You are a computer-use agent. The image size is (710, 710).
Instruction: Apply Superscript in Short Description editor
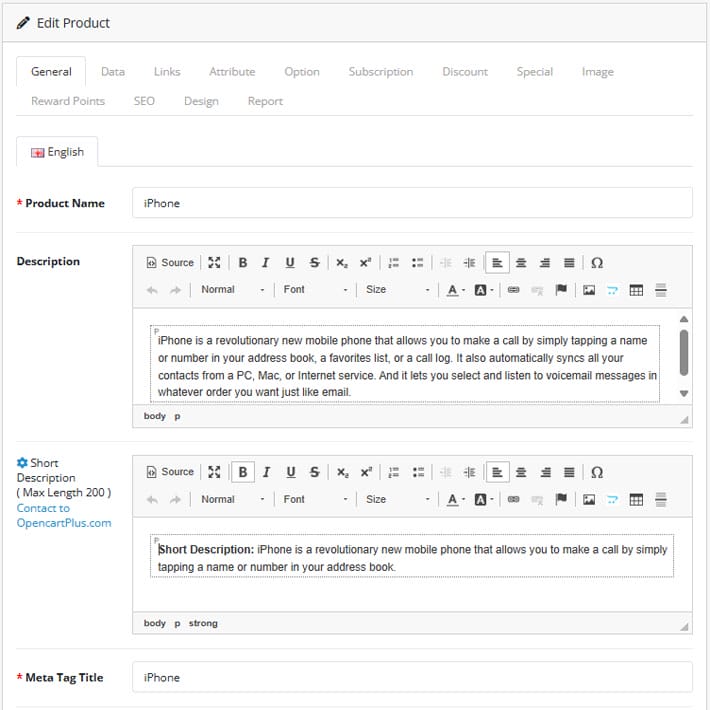pyautogui.click(x=366, y=472)
